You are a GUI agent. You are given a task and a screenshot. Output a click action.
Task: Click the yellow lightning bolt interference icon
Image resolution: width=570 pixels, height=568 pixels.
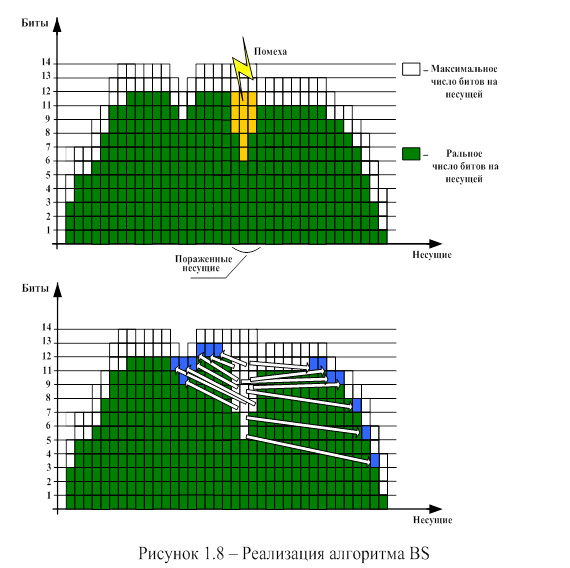coord(243,68)
